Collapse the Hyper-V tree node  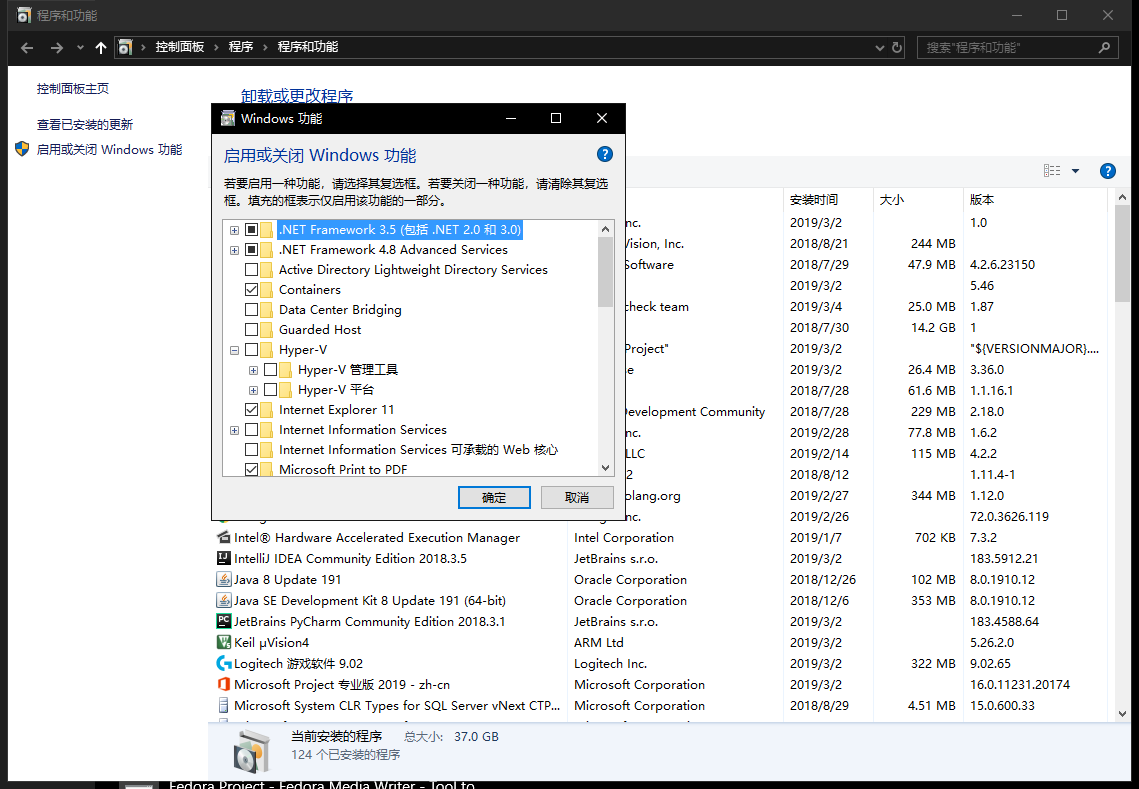pyautogui.click(x=235, y=350)
